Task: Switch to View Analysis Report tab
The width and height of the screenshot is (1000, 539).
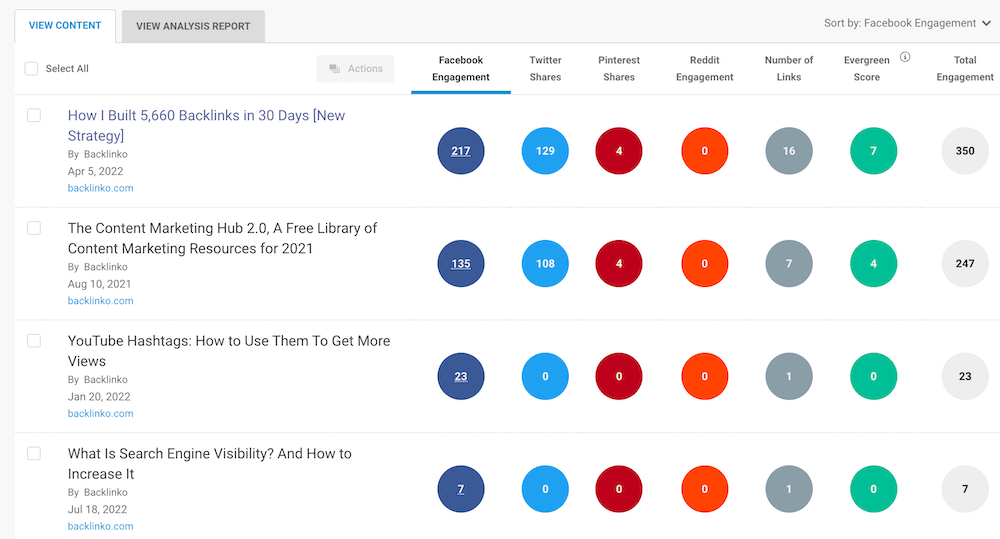Action: 193,26
